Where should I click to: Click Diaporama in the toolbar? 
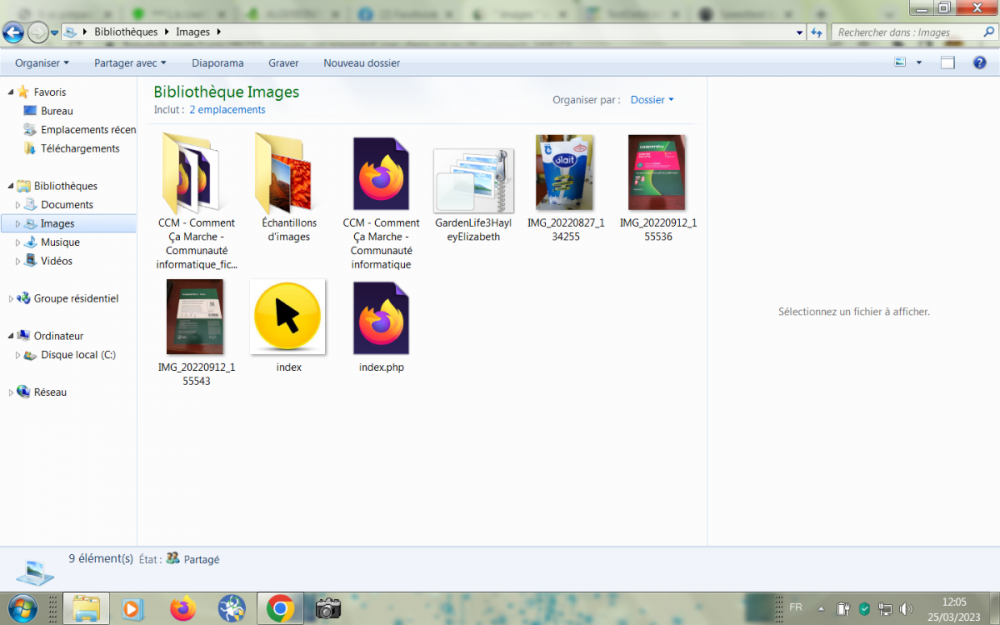pyautogui.click(x=217, y=63)
